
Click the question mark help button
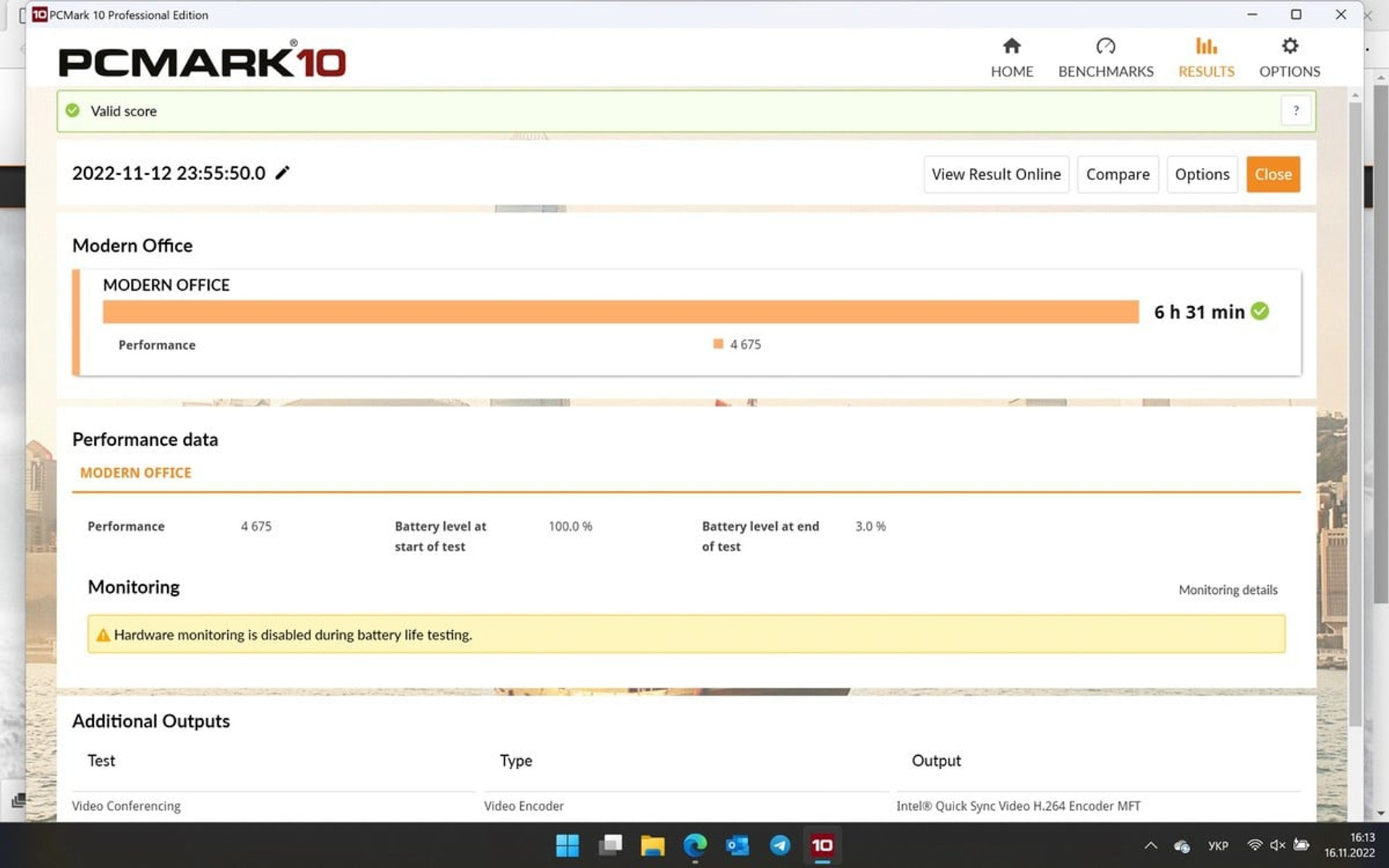pos(1296,111)
